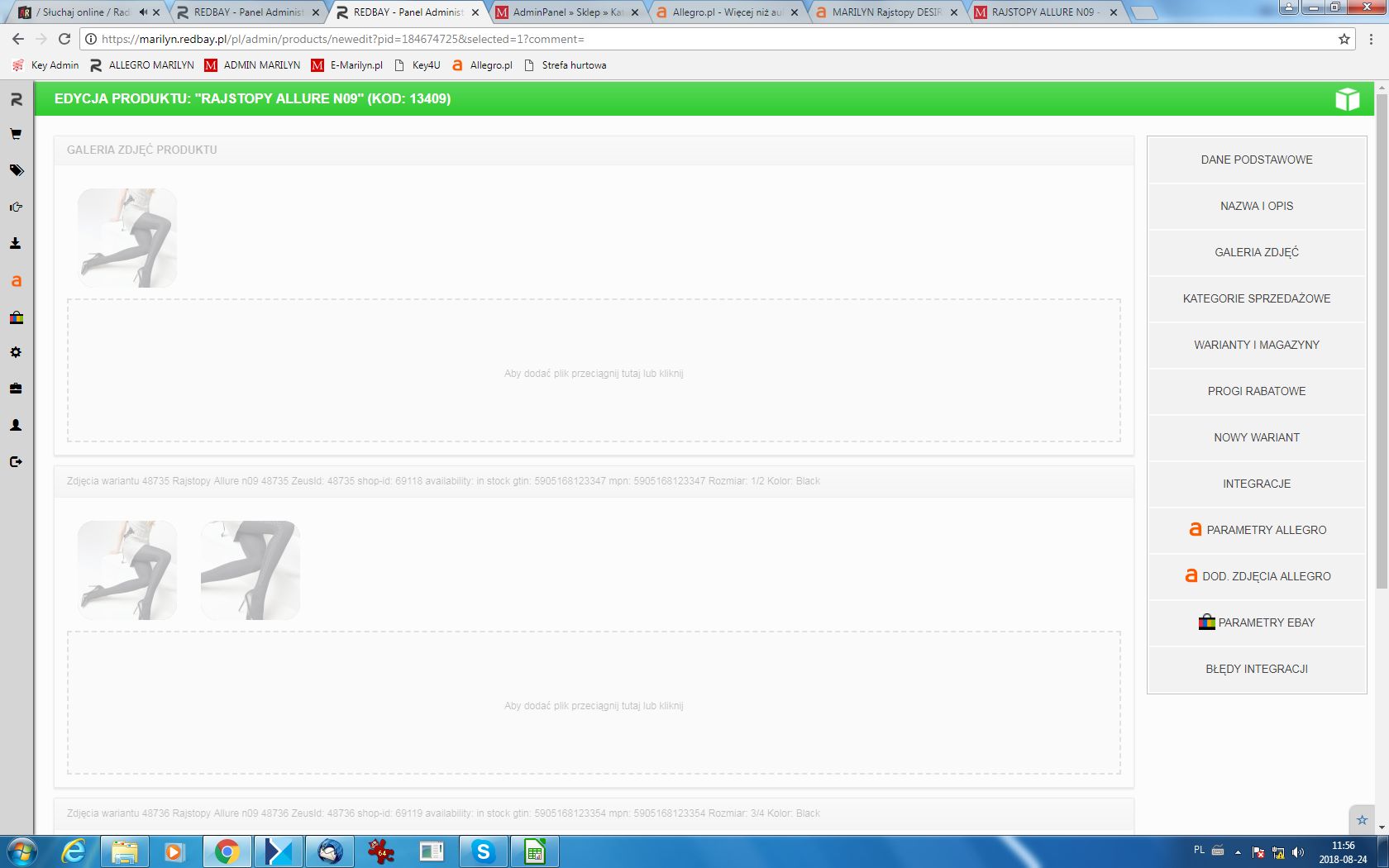Open PARAMETRY ALLEGRO settings
The image size is (1389, 868).
[1256, 530]
